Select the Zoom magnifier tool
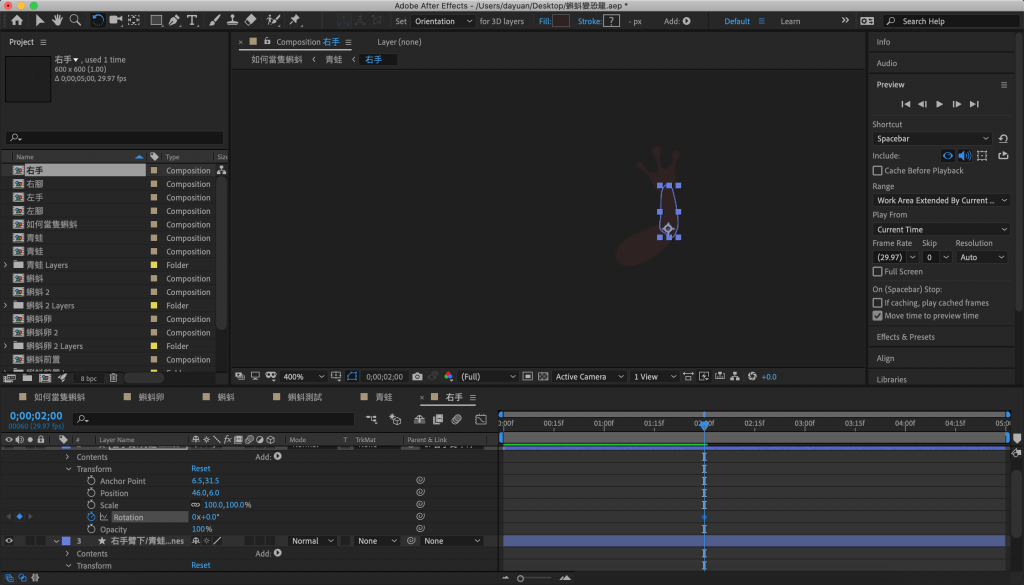1024x585 pixels. point(75,21)
